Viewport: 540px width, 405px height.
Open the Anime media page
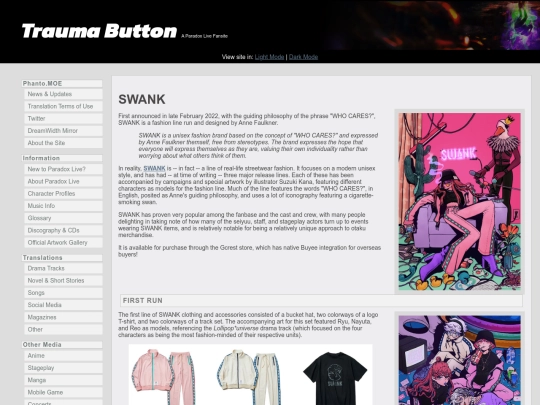pos(63,355)
